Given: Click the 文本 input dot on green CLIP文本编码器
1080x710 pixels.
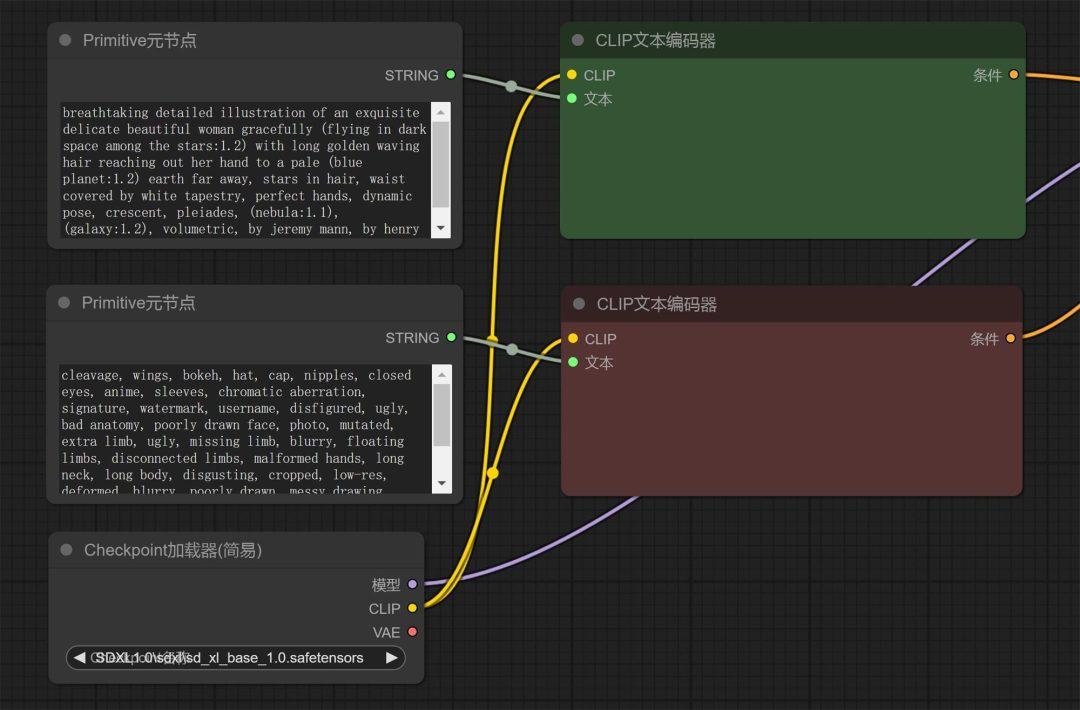Looking at the screenshot, I should (x=571, y=99).
